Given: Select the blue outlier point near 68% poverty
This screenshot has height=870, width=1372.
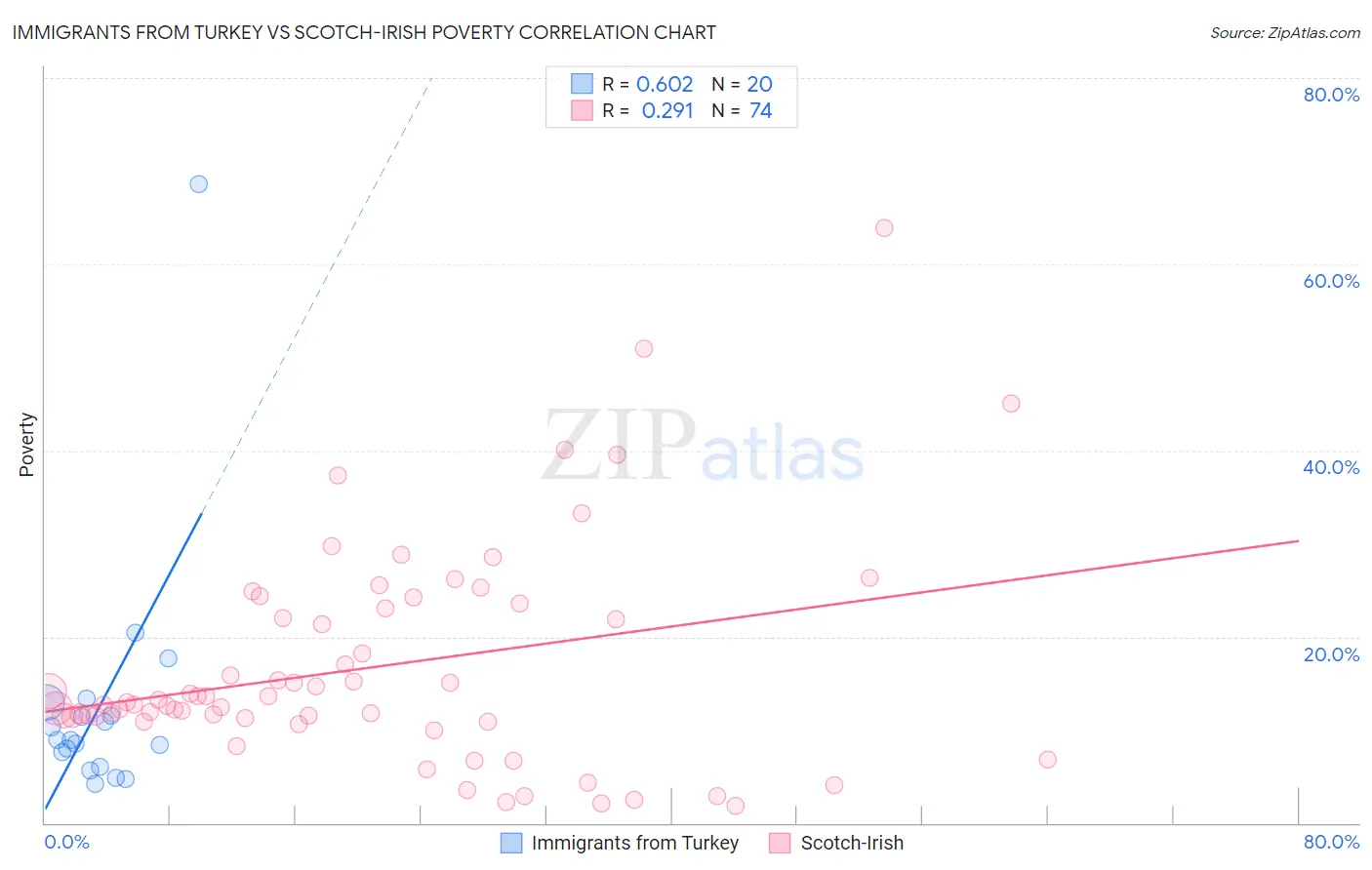Looking at the screenshot, I should point(198,183).
